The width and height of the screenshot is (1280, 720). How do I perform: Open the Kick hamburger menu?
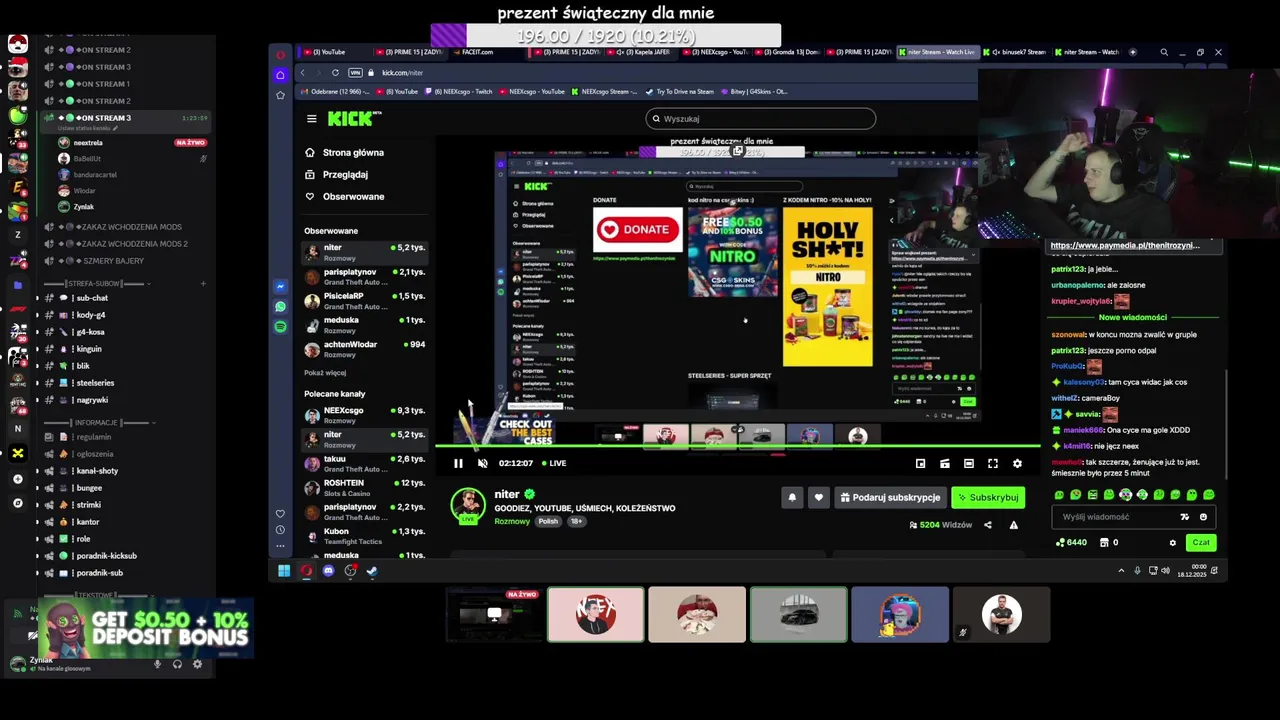coord(311,118)
